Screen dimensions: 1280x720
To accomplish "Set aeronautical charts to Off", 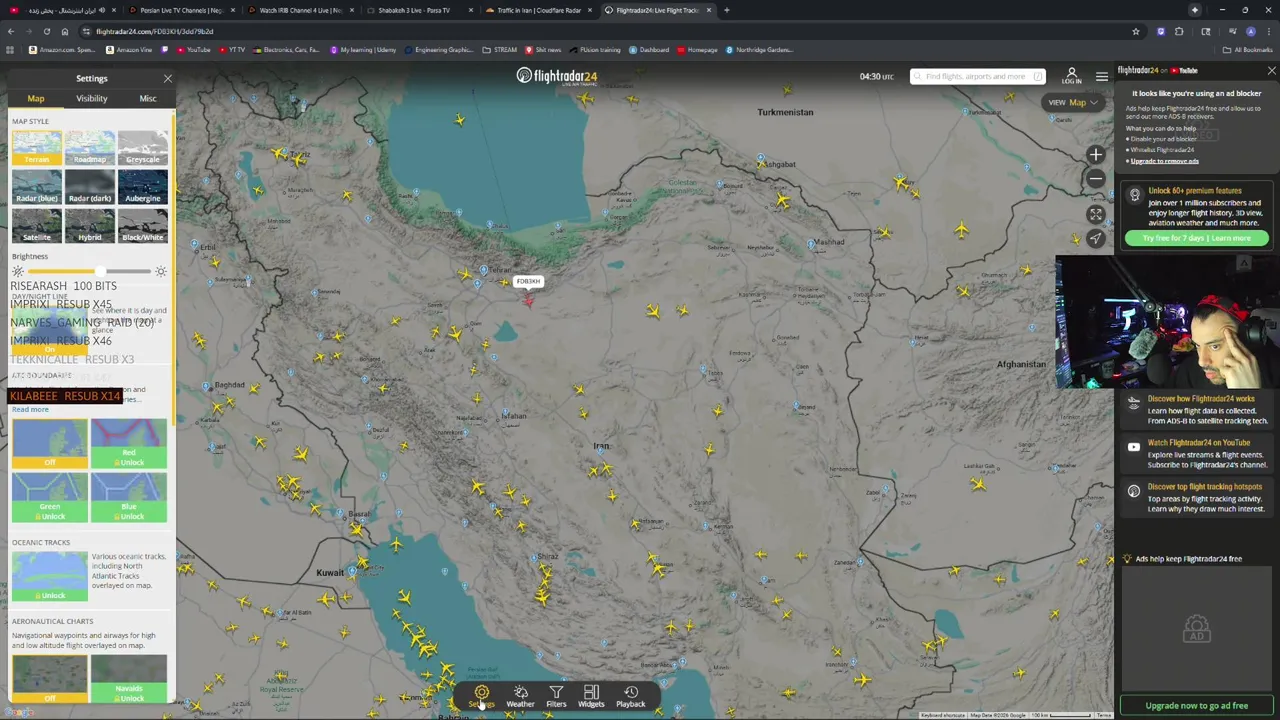I will click(x=50, y=679).
